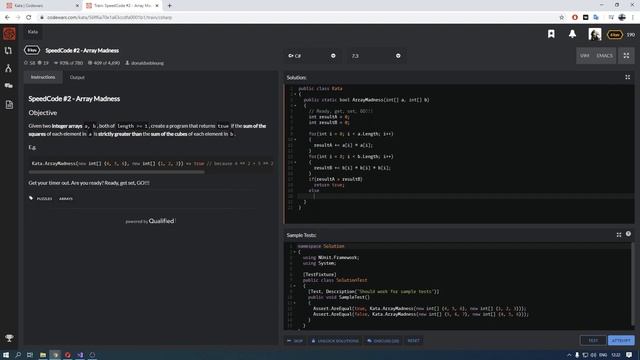The height and width of the screenshot is (360, 640).
Task: Open the kata author profile link
Action: click(147, 63)
